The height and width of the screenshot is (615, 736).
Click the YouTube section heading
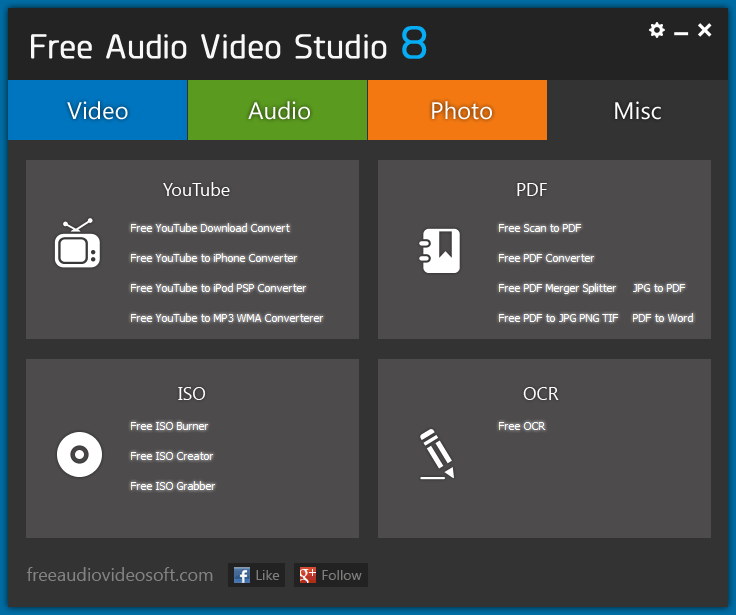[x=196, y=190]
